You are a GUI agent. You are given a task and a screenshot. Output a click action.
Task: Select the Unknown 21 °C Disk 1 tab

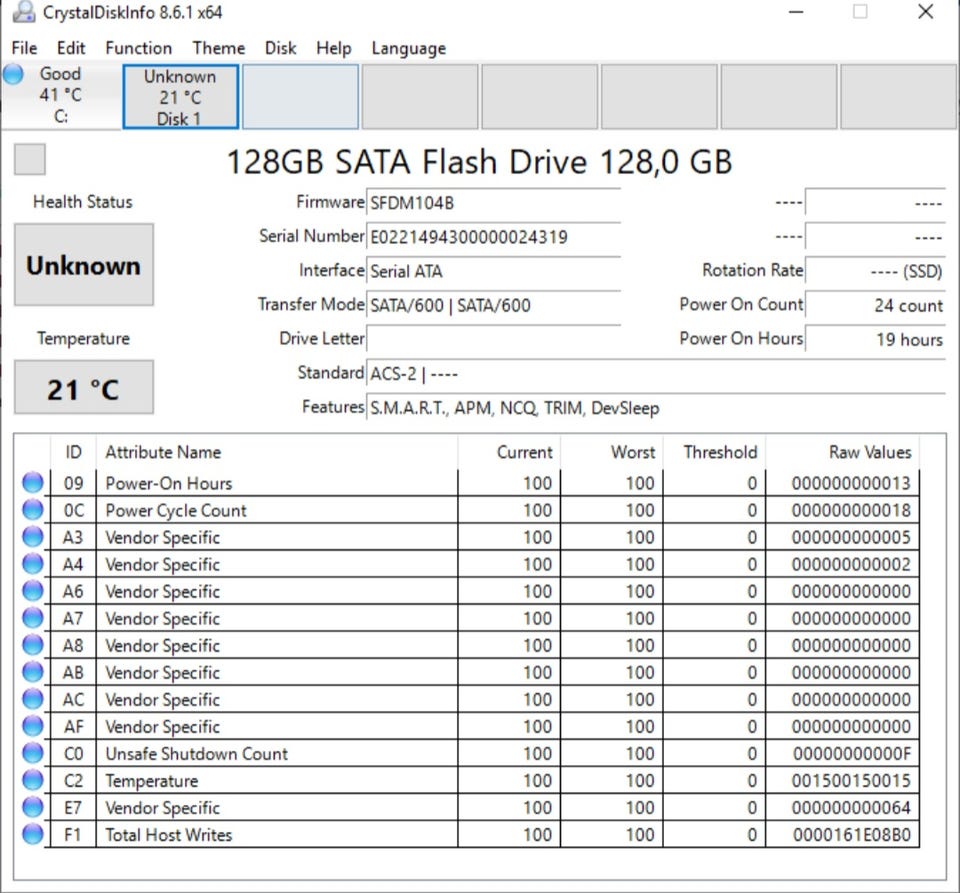[x=180, y=97]
